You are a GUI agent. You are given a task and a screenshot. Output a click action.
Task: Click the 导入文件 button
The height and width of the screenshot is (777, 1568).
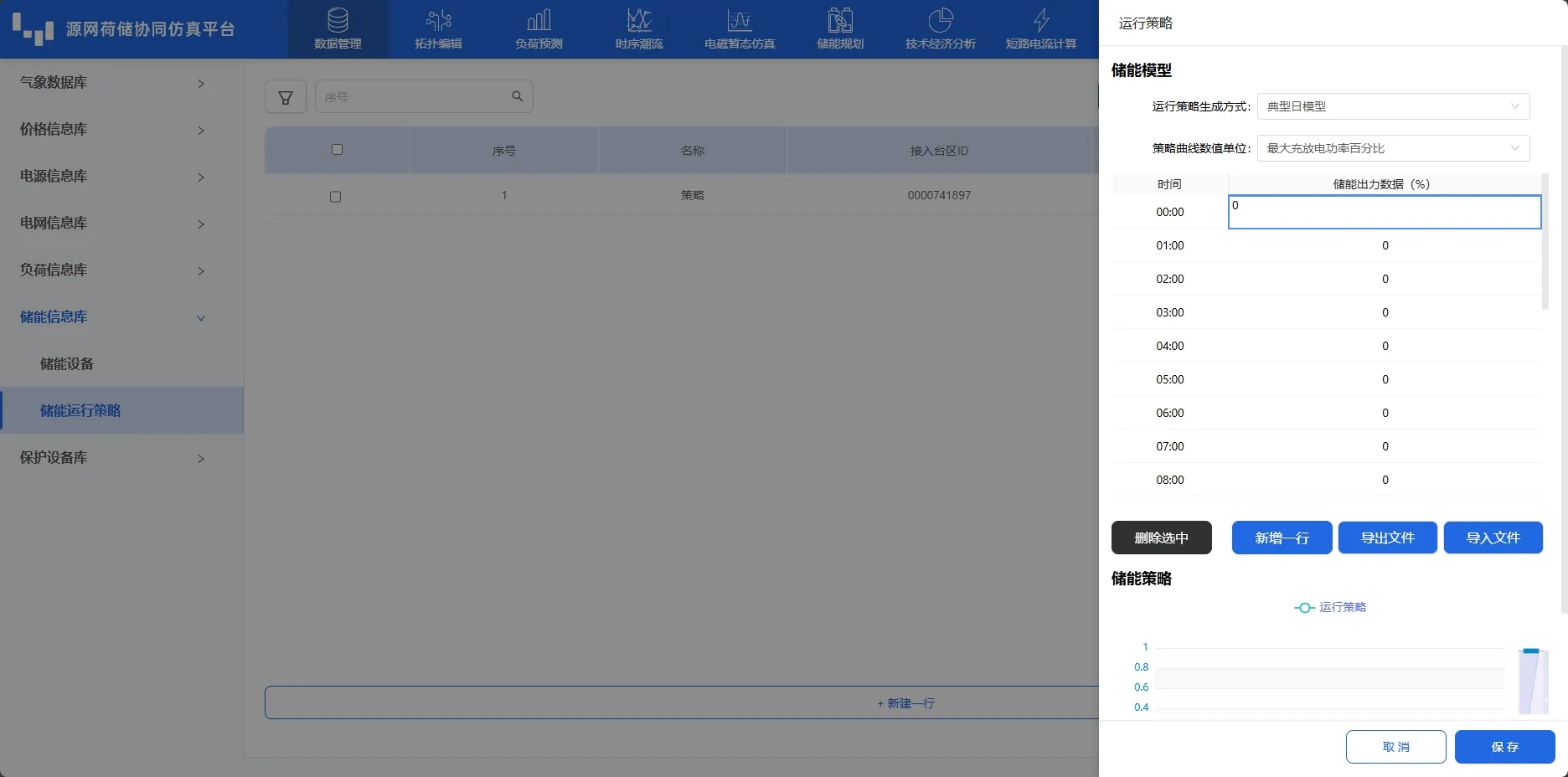point(1493,538)
